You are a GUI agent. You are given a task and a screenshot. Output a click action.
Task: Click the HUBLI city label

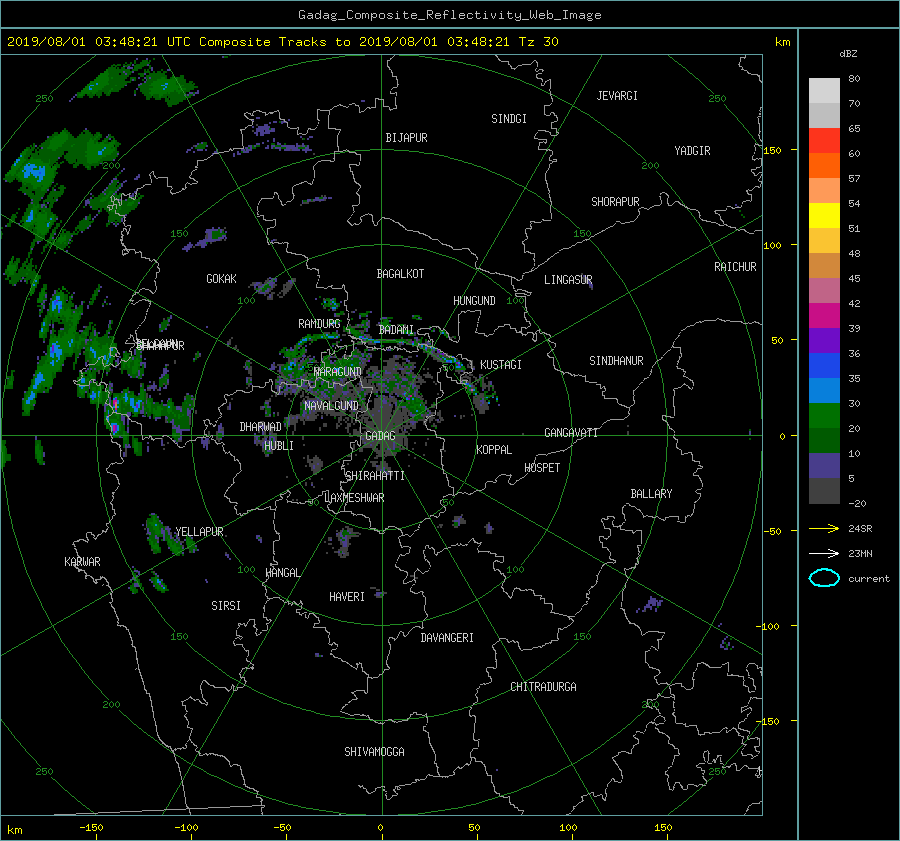pyautogui.click(x=279, y=446)
